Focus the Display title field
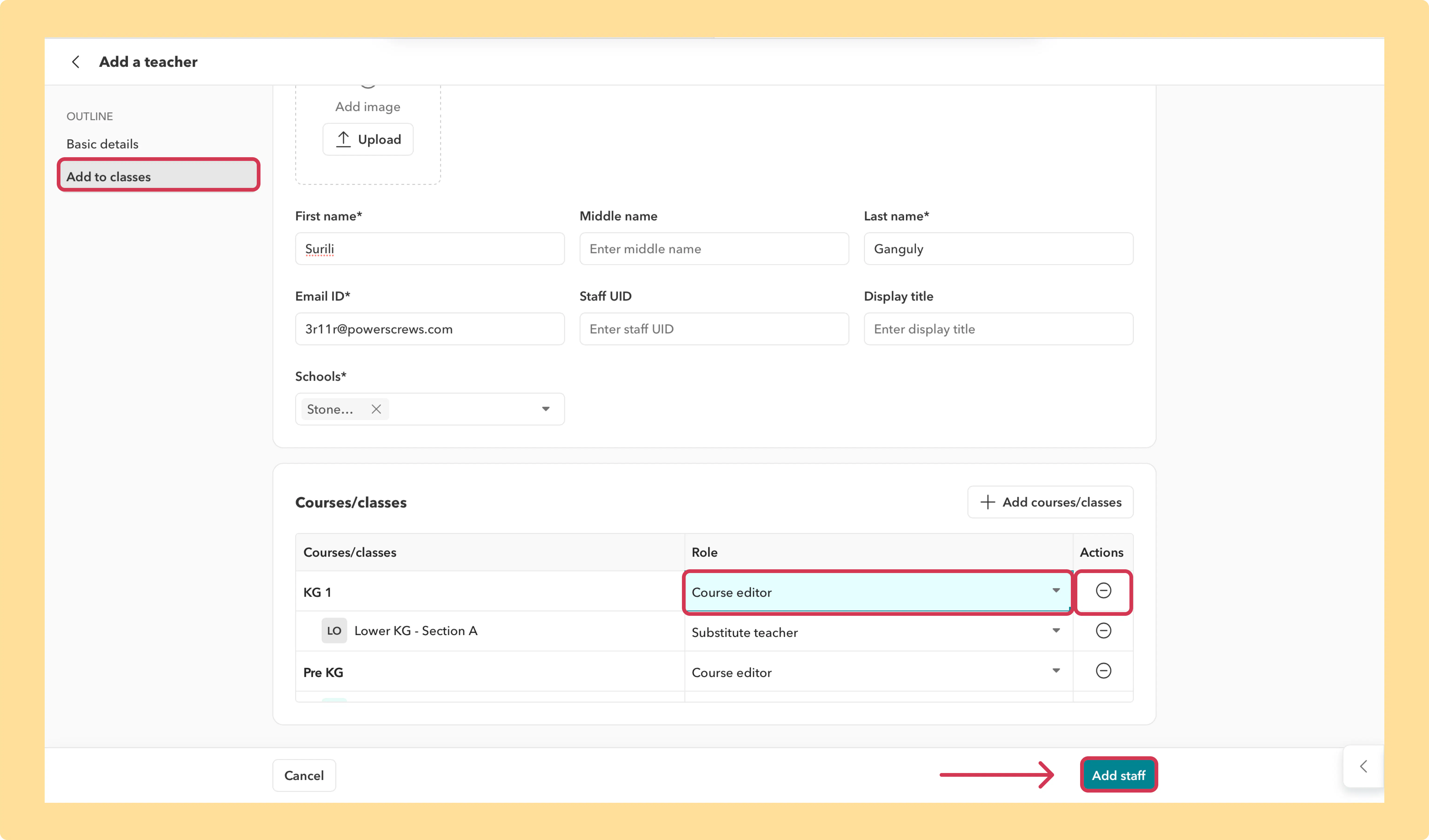 click(x=998, y=329)
